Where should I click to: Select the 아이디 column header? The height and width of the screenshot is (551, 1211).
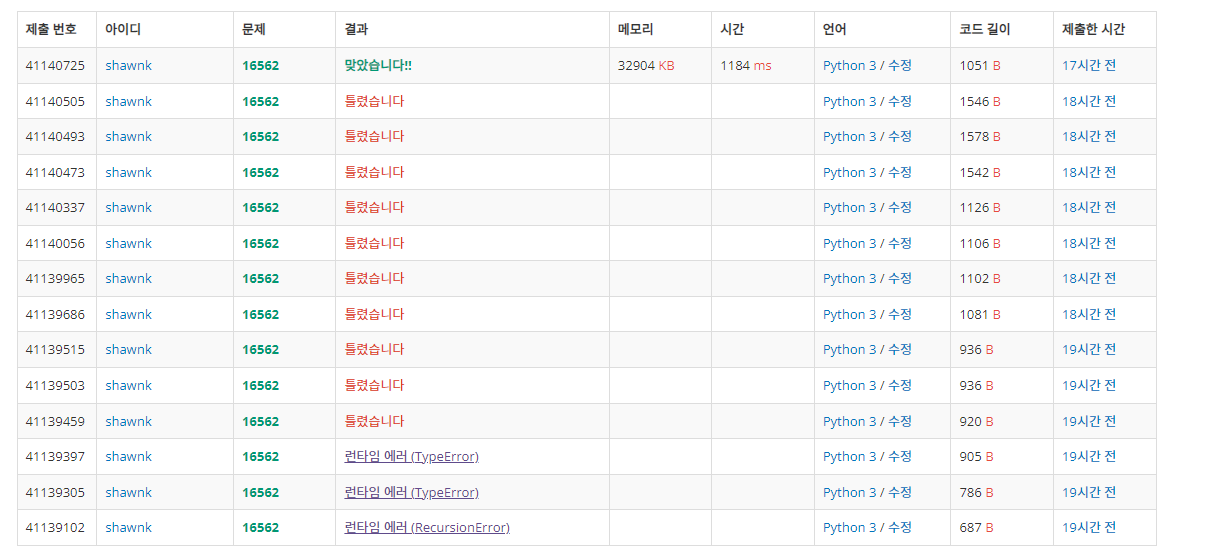pyautogui.click(x=123, y=29)
